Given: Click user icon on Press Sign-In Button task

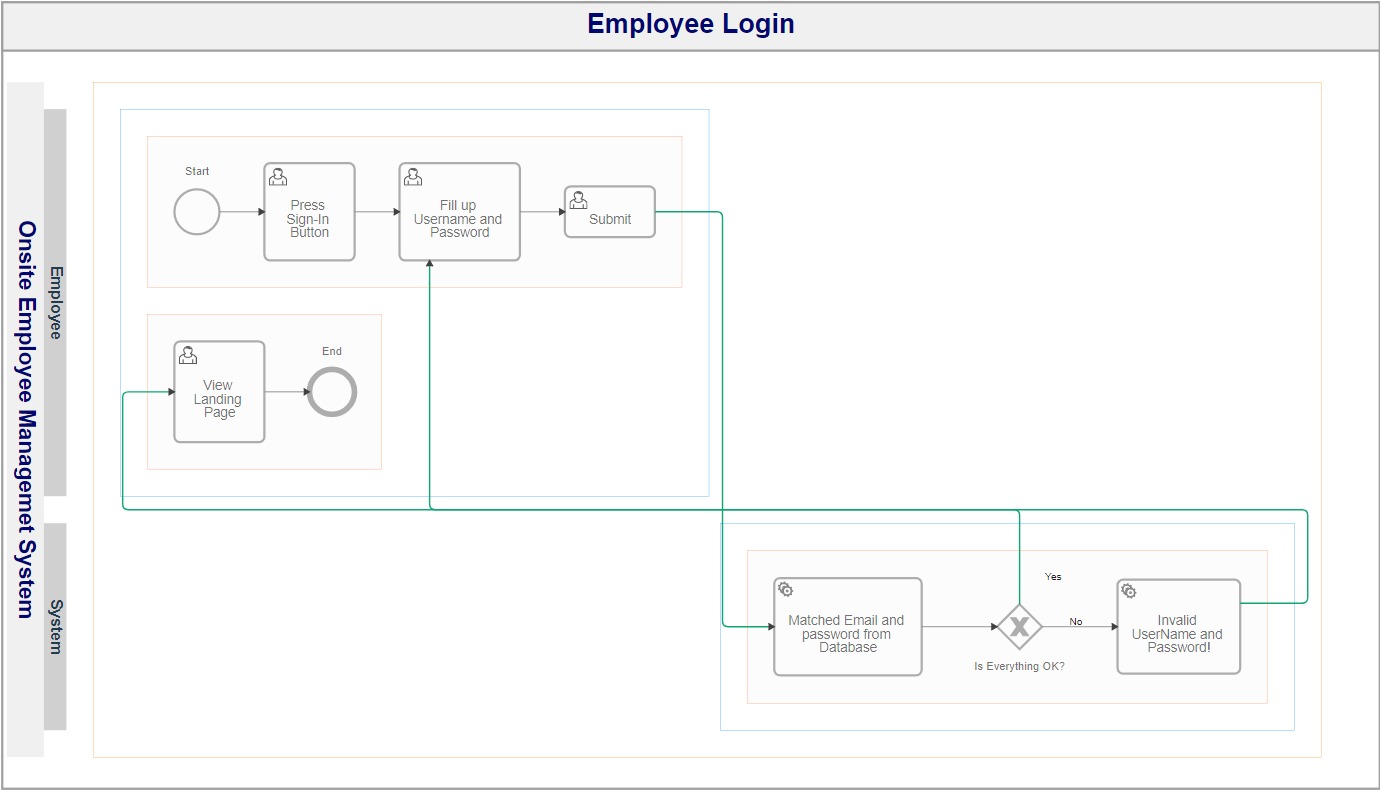Looking at the screenshot, I should pos(278,177).
